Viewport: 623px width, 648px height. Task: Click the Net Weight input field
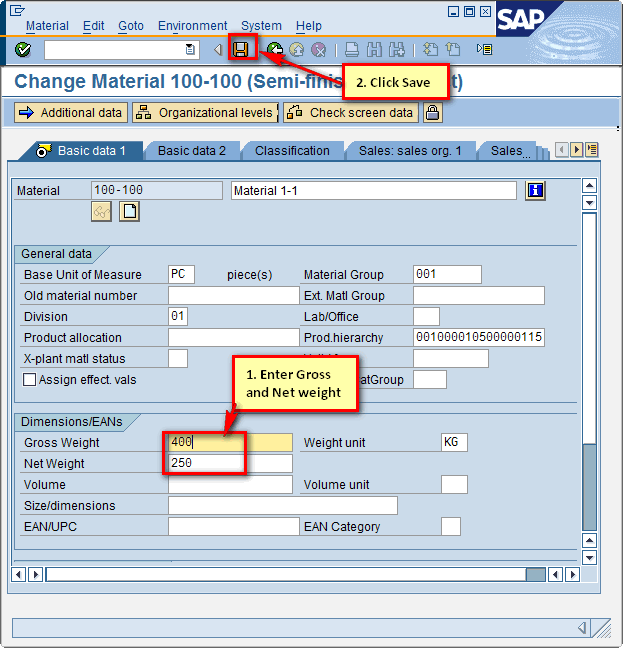pyautogui.click(x=230, y=464)
